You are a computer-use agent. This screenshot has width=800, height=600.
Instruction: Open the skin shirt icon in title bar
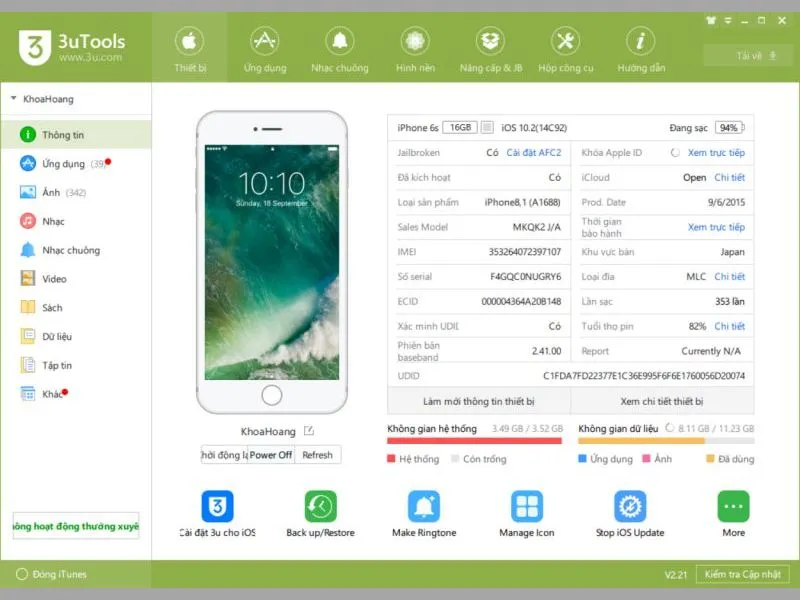tap(711, 20)
